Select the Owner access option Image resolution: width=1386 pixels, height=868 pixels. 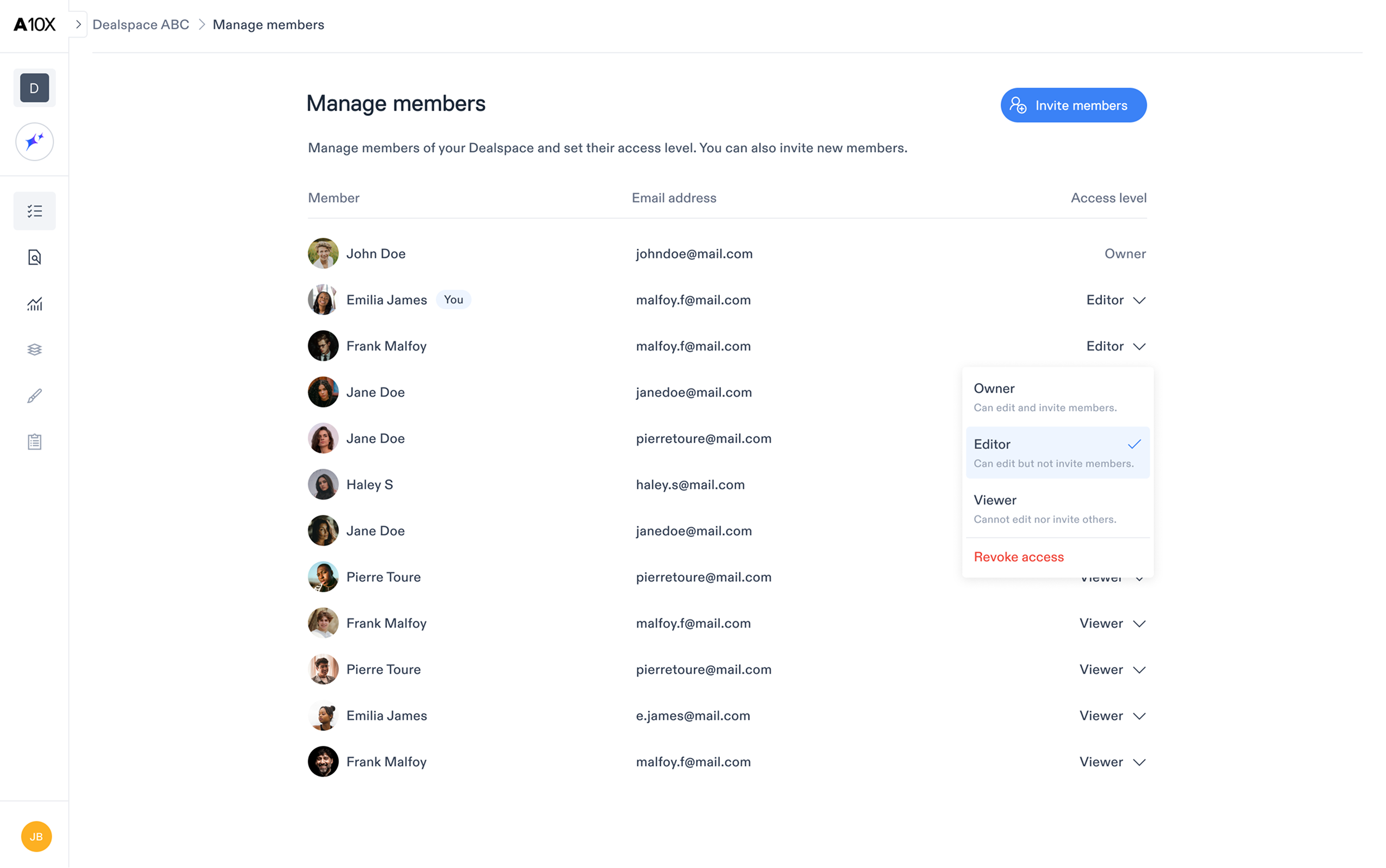tap(1057, 397)
